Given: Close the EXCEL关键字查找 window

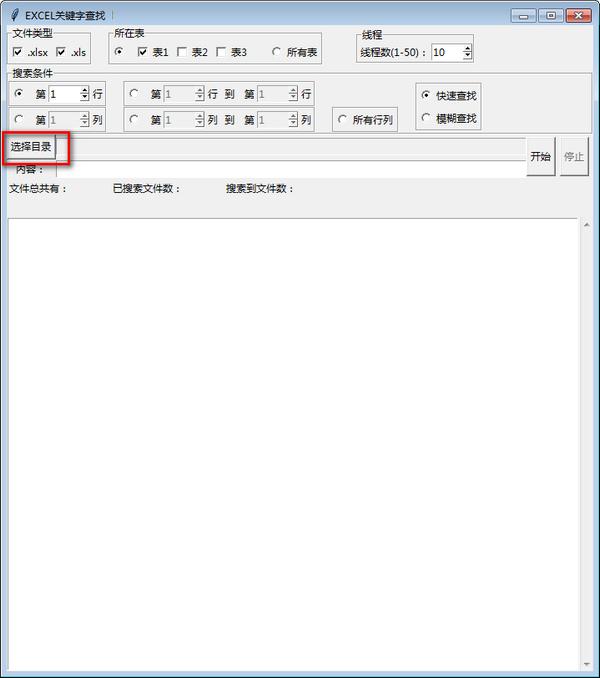Looking at the screenshot, I should pos(578,16).
